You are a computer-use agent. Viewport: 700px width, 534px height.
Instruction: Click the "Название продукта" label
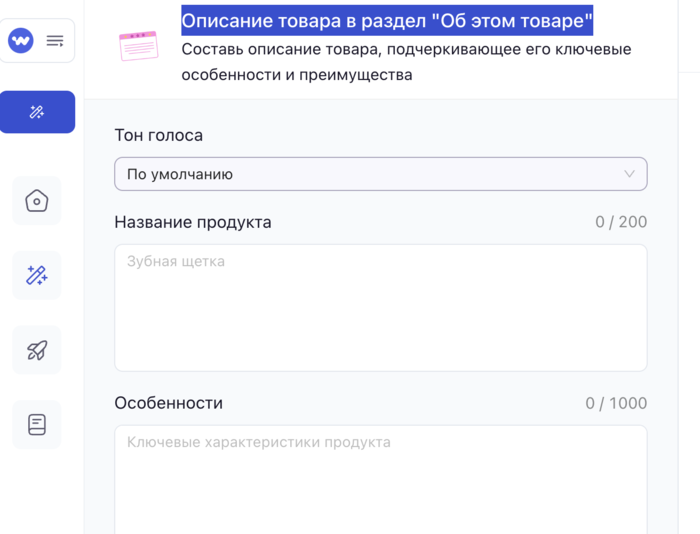tap(192, 222)
